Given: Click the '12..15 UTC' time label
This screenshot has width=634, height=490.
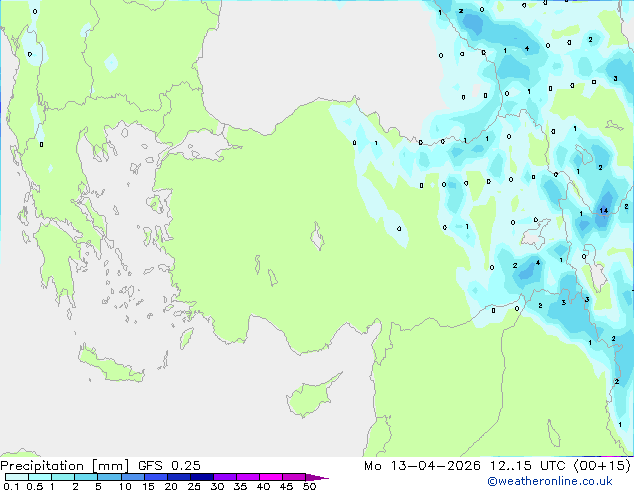Looking at the screenshot, I should pyautogui.click(x=527, y=465).
